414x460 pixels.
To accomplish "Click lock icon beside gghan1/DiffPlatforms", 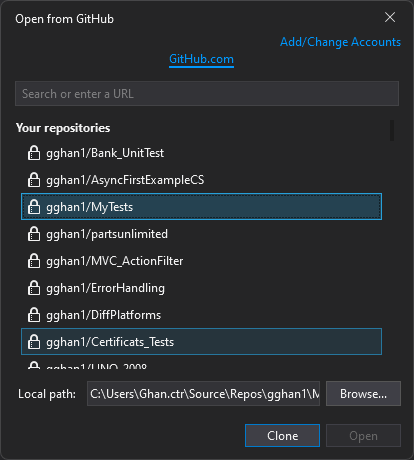I will tap(34, 315).
